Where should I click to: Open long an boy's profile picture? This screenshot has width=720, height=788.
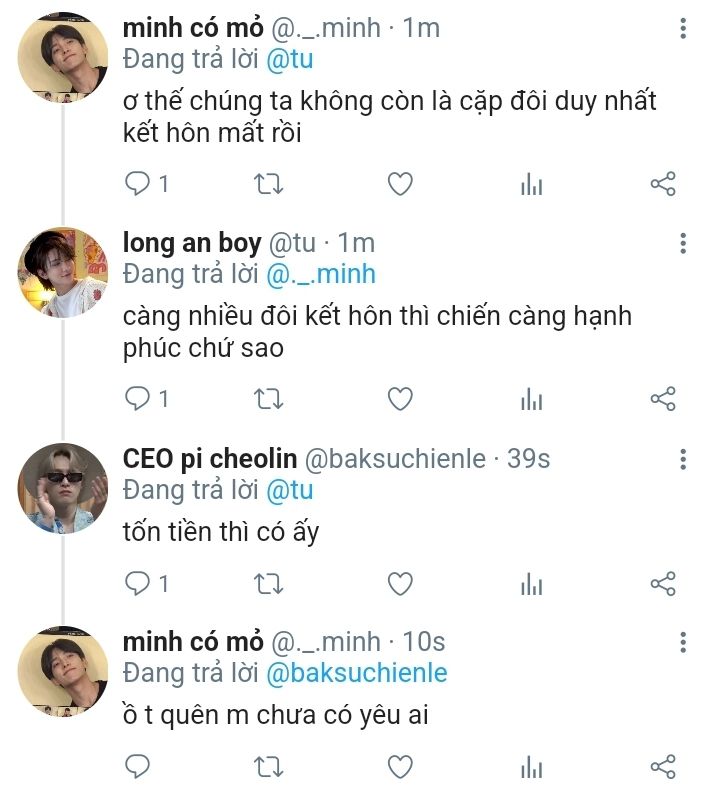(63, 273)
